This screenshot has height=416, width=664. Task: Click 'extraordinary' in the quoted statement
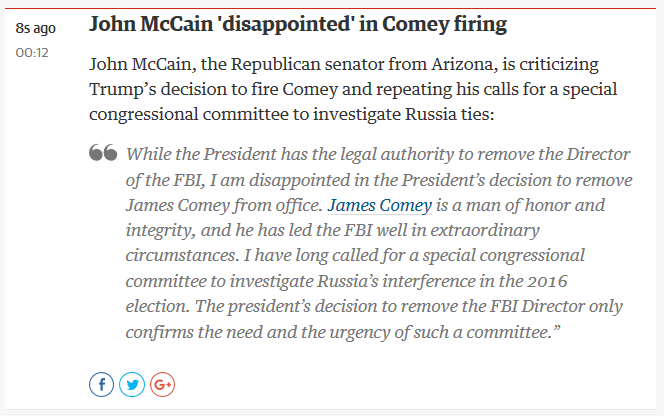(x=485, y=230)
